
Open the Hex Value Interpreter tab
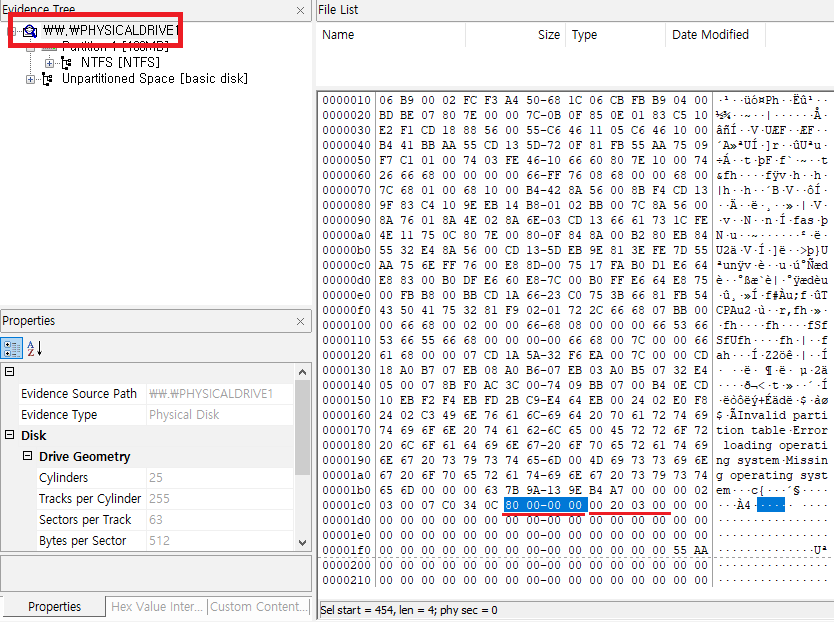pyautogui.click(x=157, y=606)
